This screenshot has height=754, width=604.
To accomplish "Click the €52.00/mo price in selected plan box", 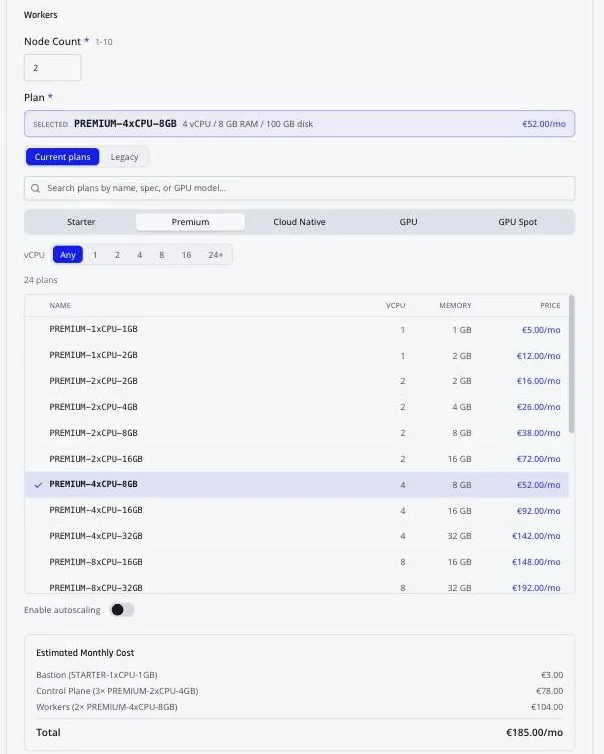I will [544, 124].
